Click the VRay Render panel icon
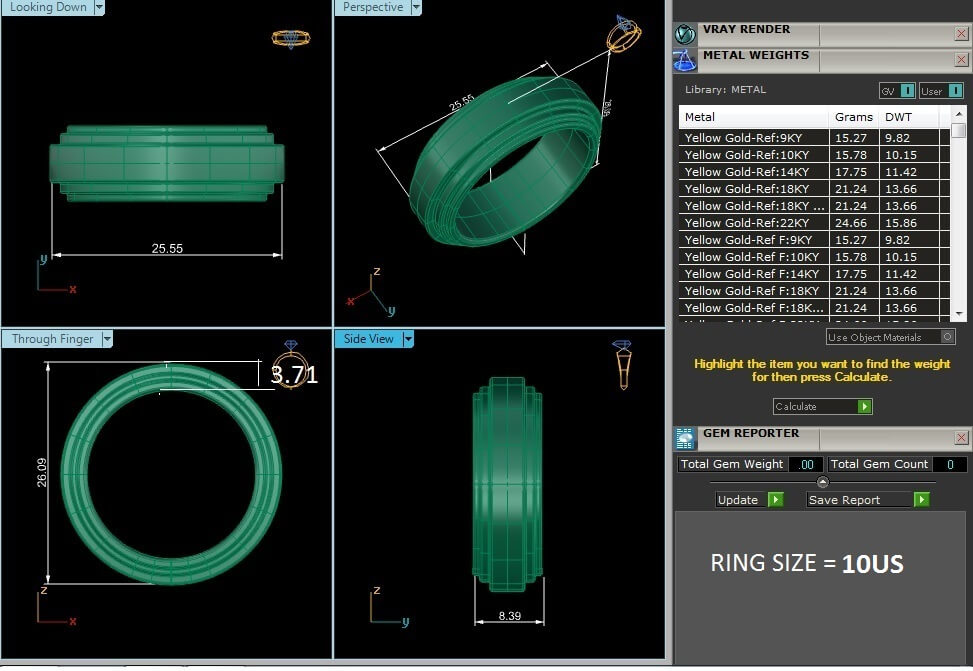The height and width of the screenshot is (671, 973). 685,33
